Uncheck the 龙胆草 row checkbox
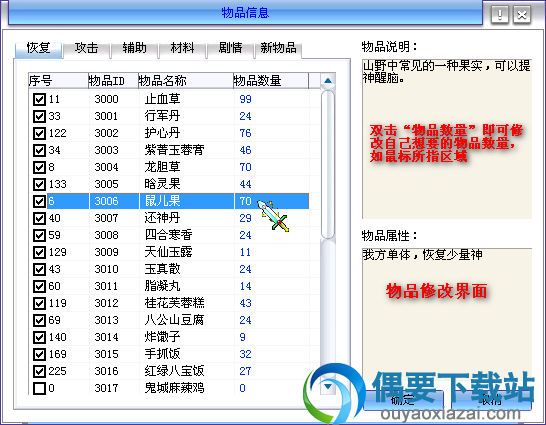The width and height of the screenshot is (546, 425). (x=39, y=167)
